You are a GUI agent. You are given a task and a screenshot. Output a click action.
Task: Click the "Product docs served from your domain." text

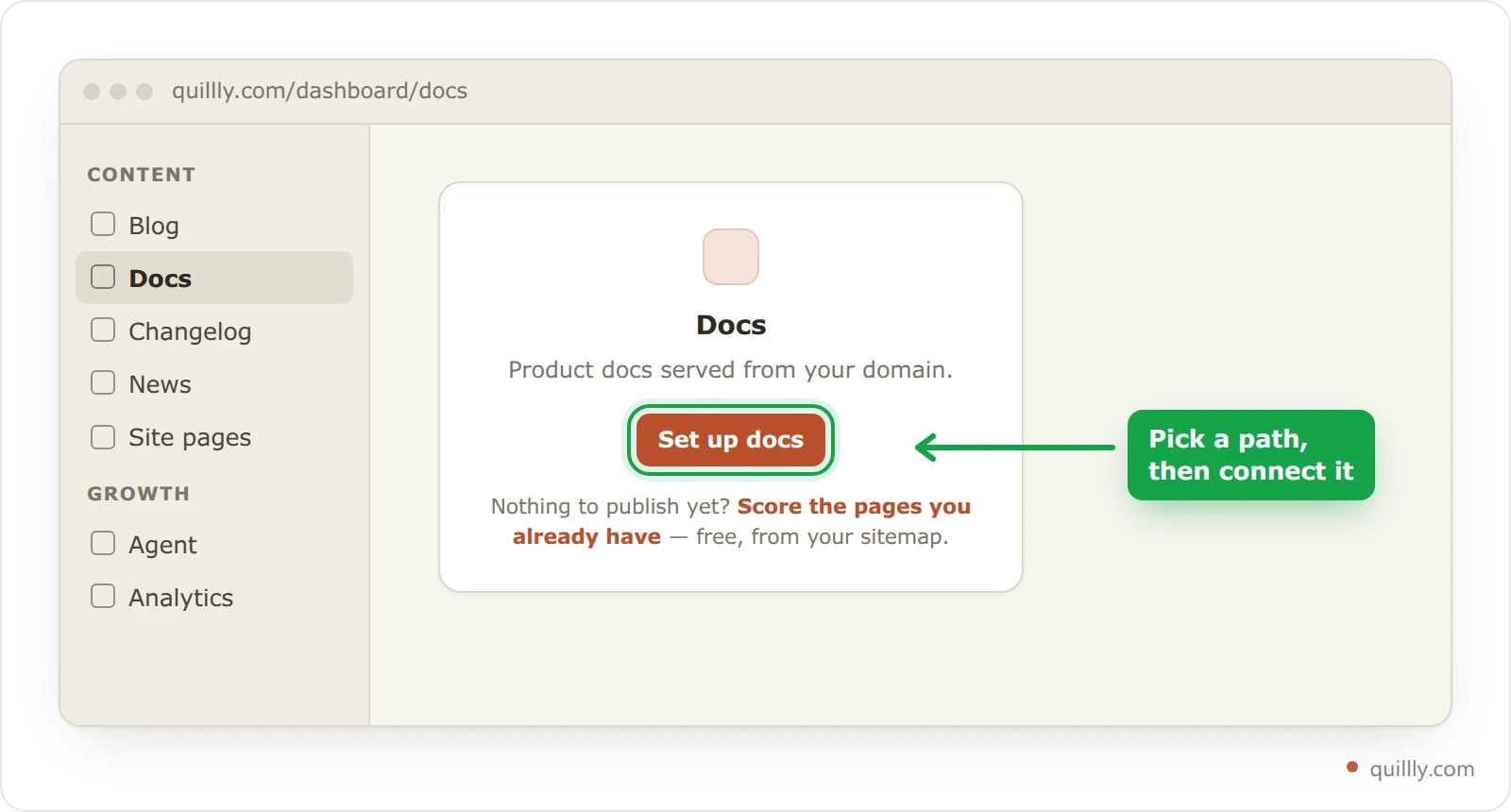731,369
